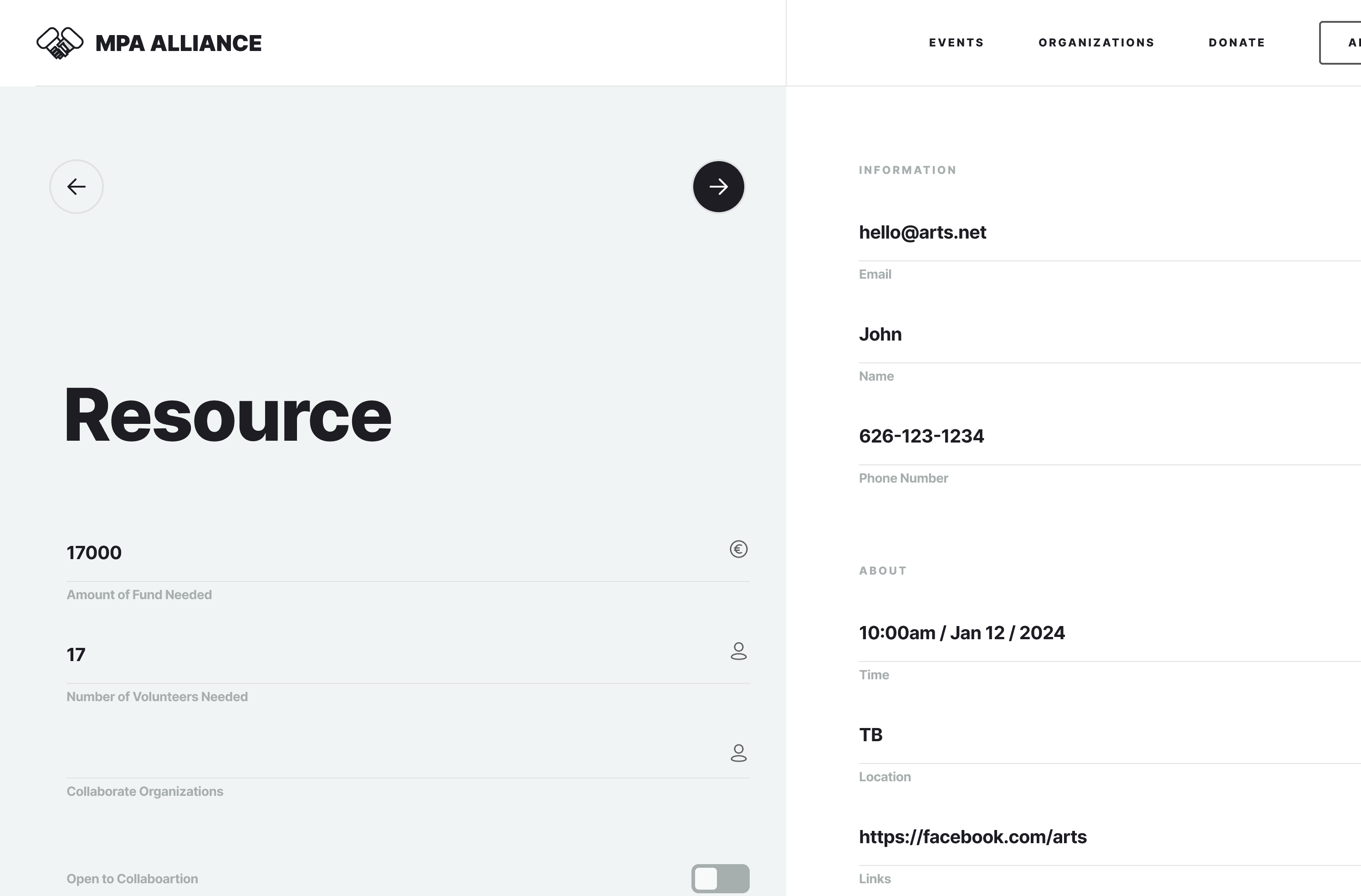Go to the Donate page
The image size is (1361, 896).
[1236, 43]
